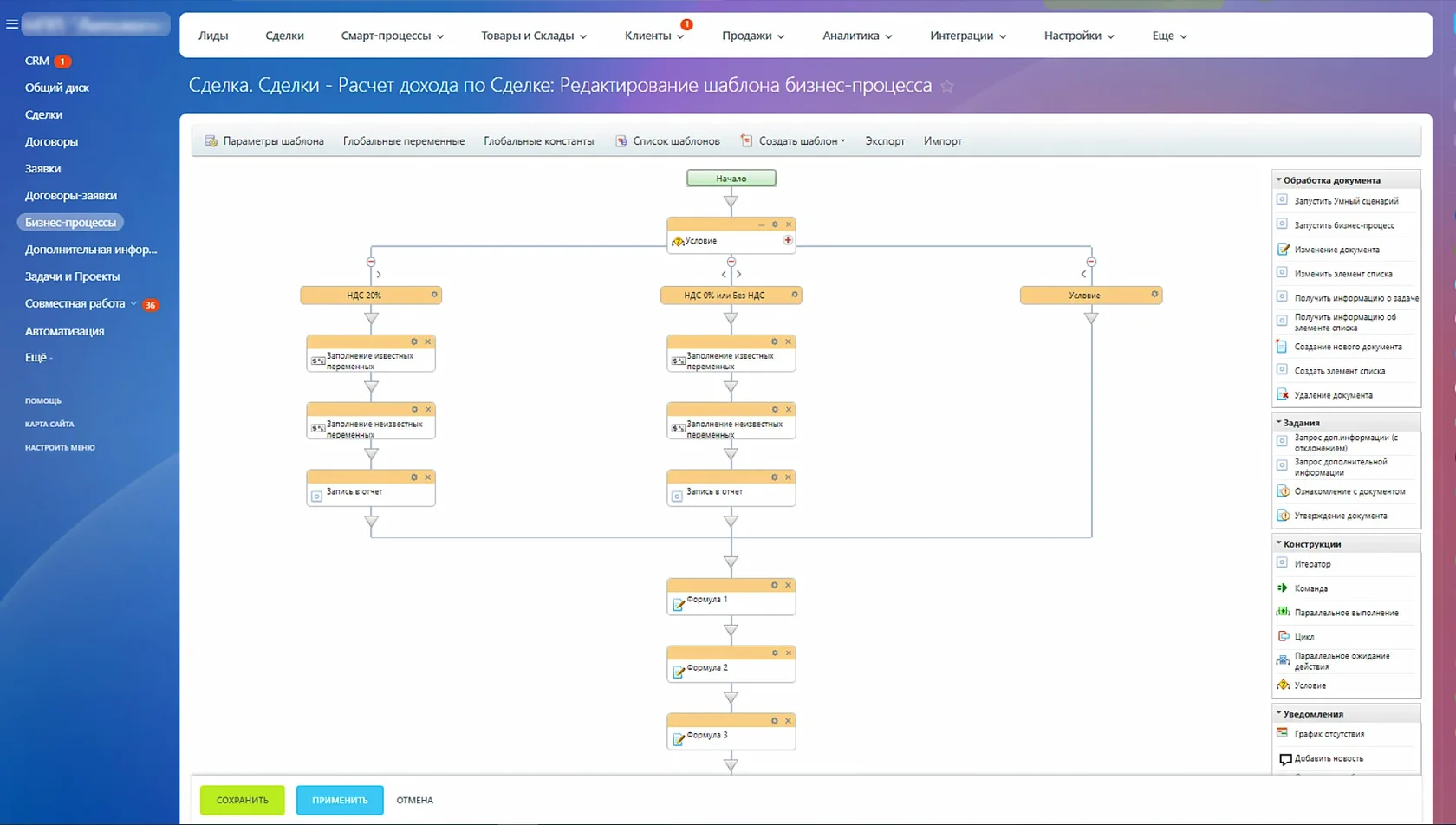Screen dimensions: 1456x825
Task: Select the Итератор construction
Action: pyautogui.click(x=1312, y=564)
